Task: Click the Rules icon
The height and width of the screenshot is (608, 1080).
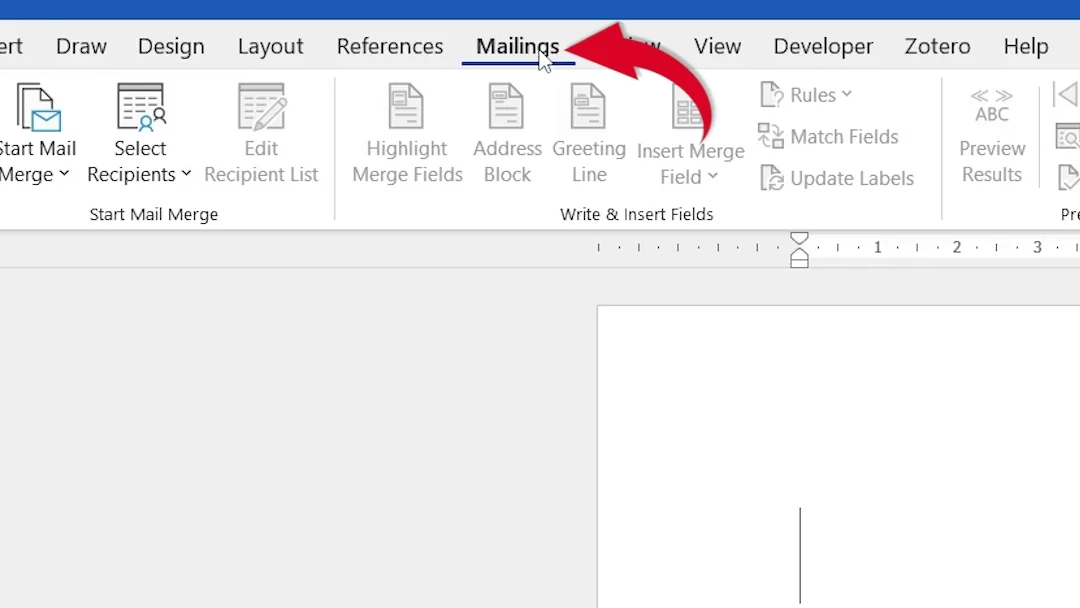Action: coord(771,94)
